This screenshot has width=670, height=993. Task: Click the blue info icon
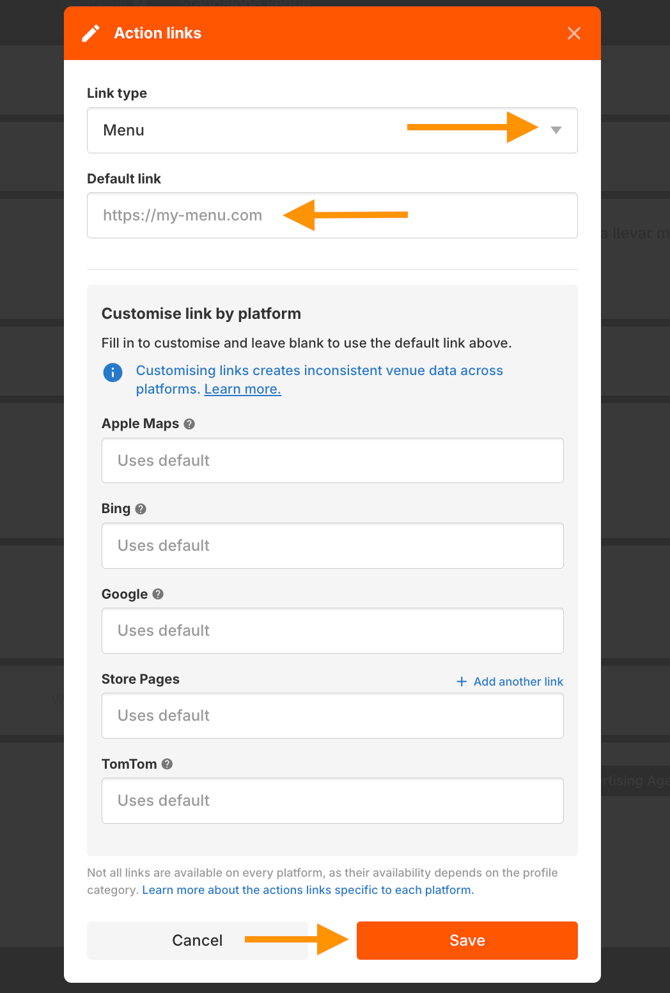tap(113, 372)
